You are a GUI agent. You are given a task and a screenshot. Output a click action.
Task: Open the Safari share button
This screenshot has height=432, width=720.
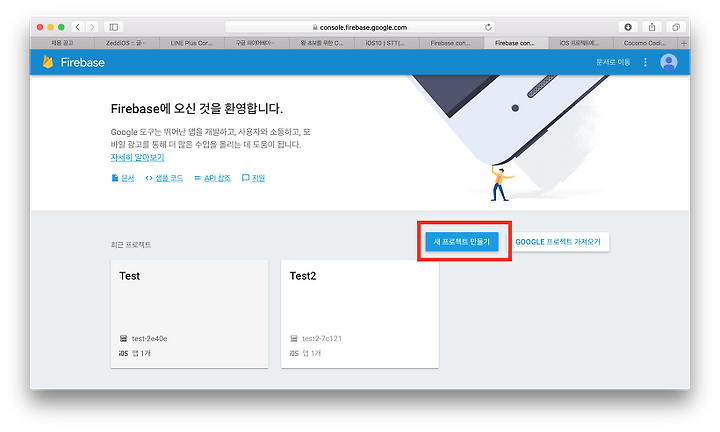click(652, 27)
